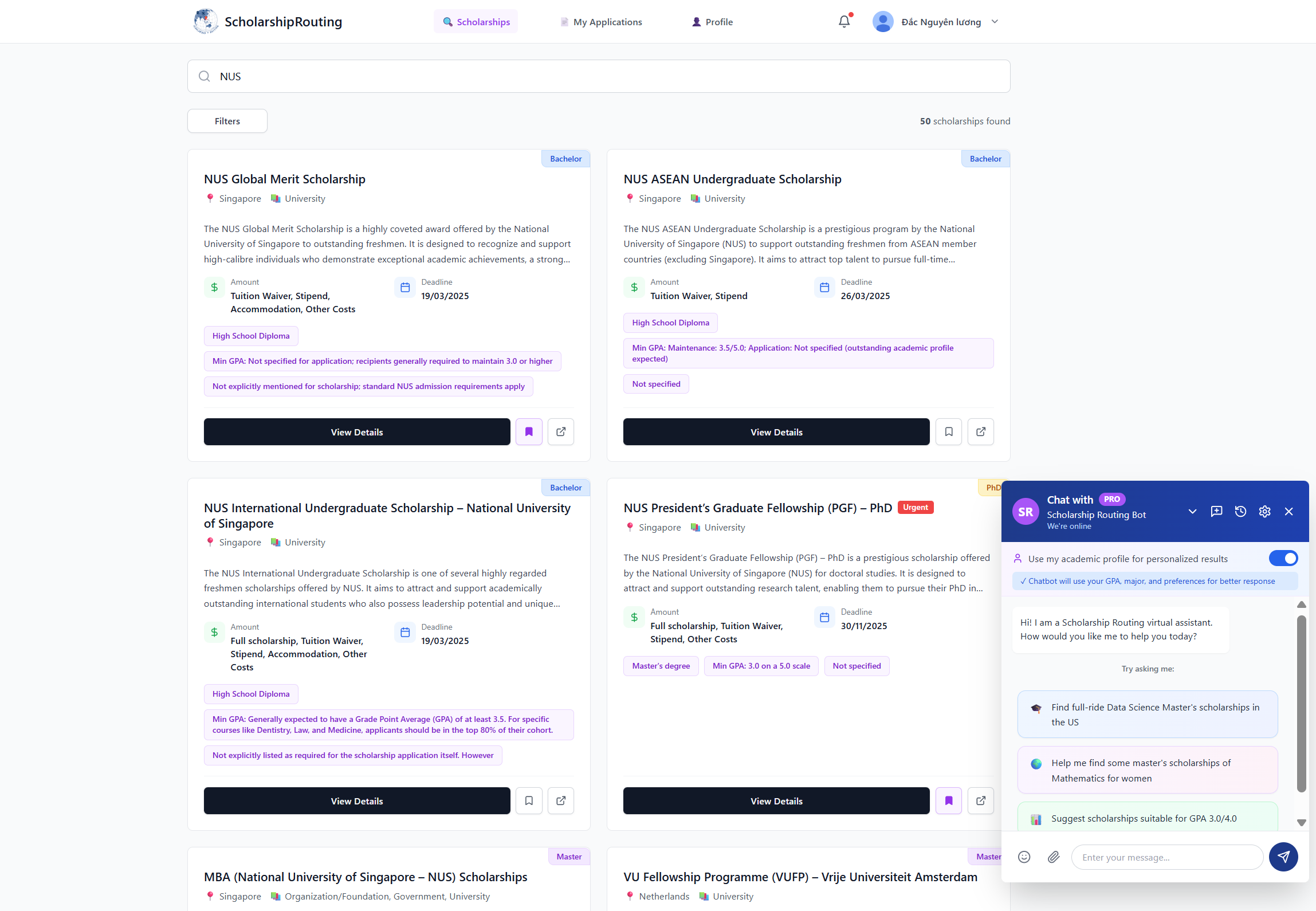Screen dimensions: 1316x911
Task: Open MBA NUS Scholarships card title
Action: click(366, 877)
